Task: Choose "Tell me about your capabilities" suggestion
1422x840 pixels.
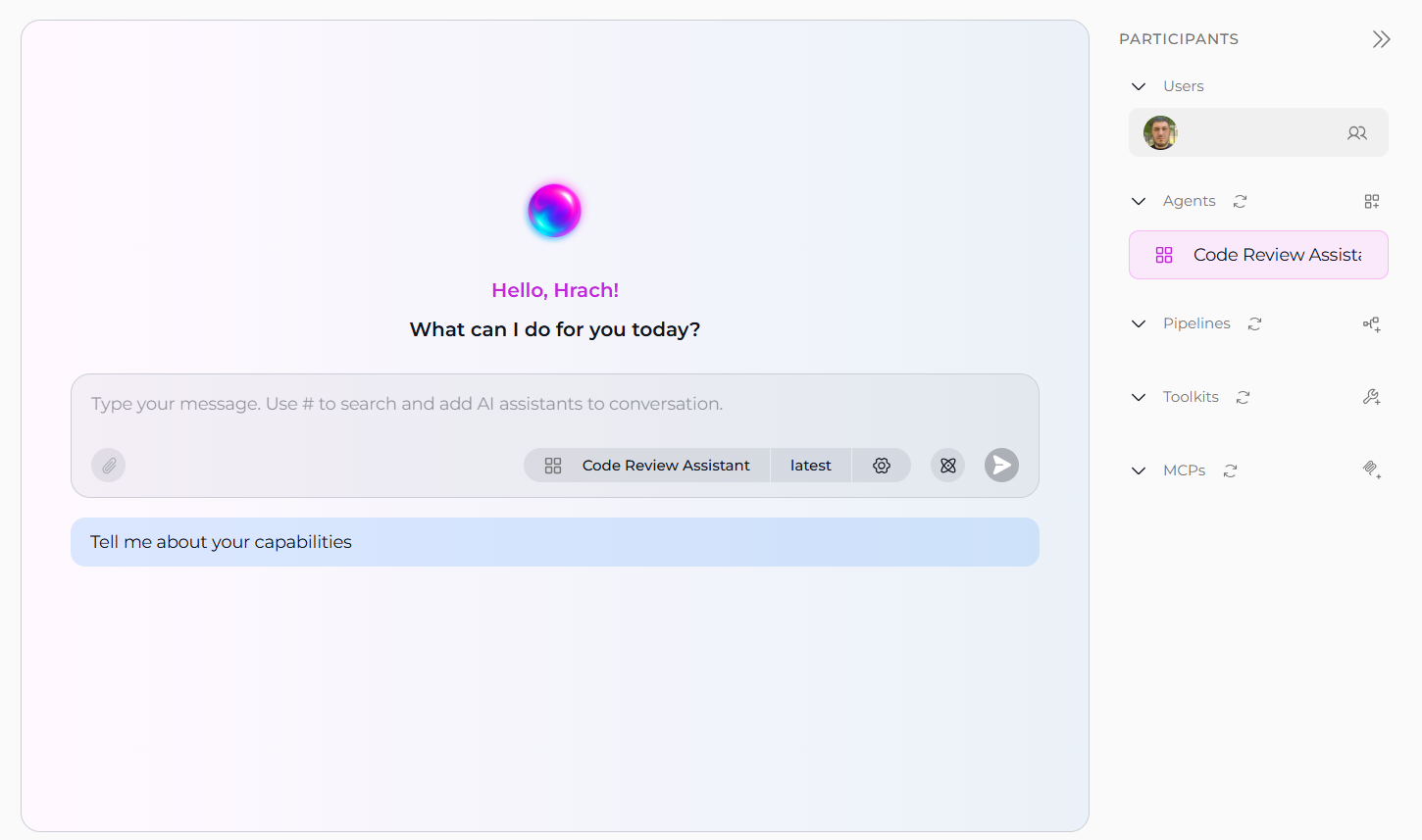Action: click(554, 542)
